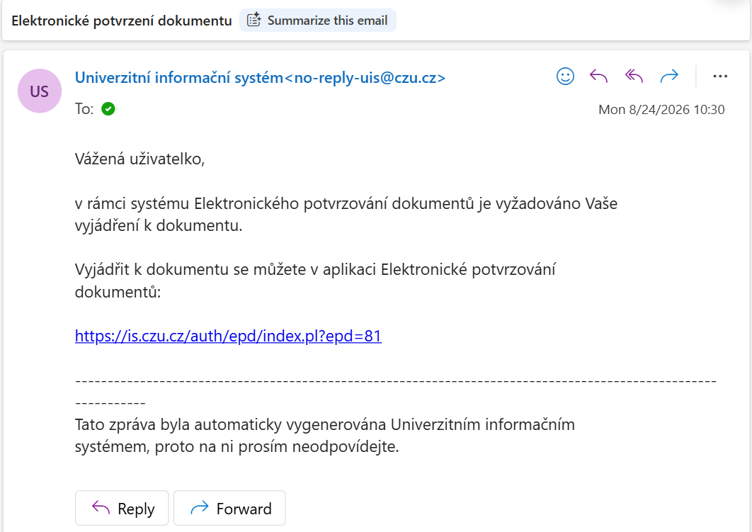This screenshot has height=532, width=752.
Task: Click the Summarize this email button
Action: (x=317, y=20)
